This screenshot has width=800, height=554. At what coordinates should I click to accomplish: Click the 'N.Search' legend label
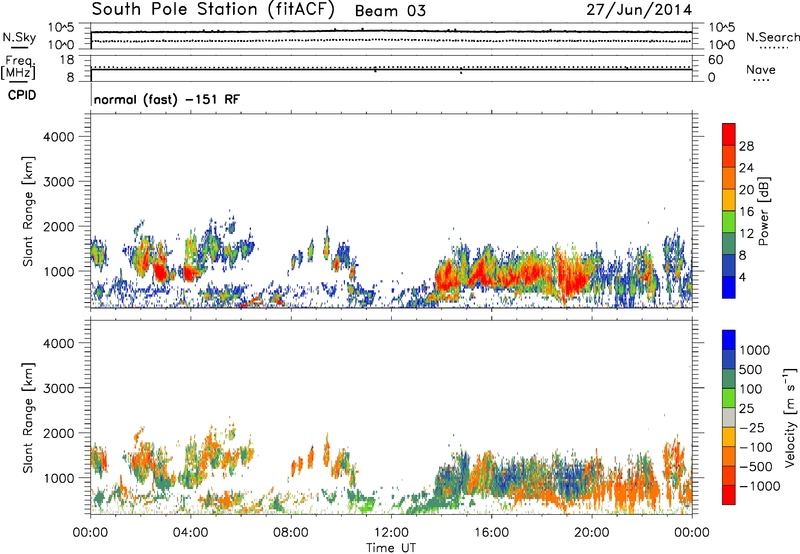[x=773, y=37]
